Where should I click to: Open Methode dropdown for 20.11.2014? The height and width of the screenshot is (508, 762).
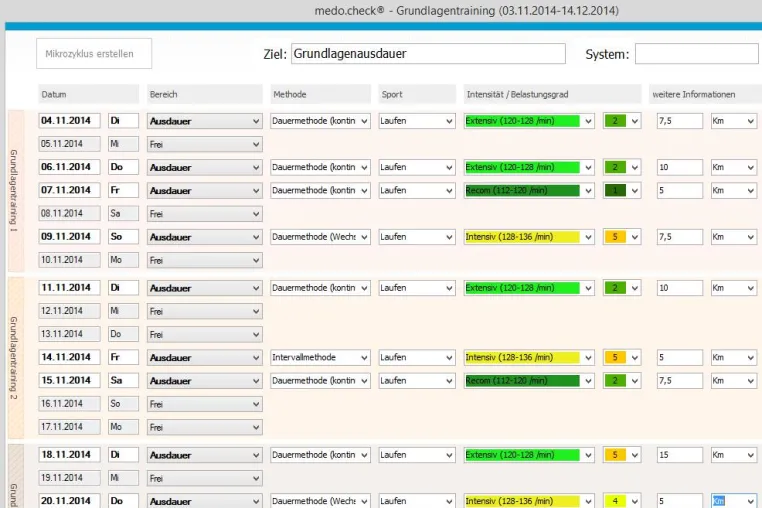pos(320,501)
